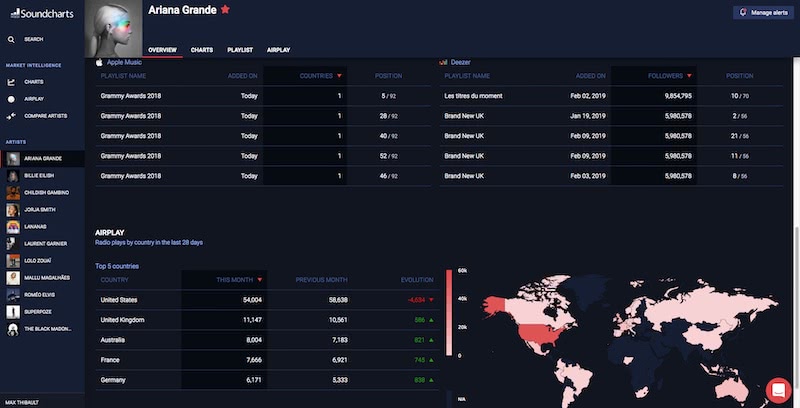Unfavorite Ariana Grande using the red star

tap(225, 9)
